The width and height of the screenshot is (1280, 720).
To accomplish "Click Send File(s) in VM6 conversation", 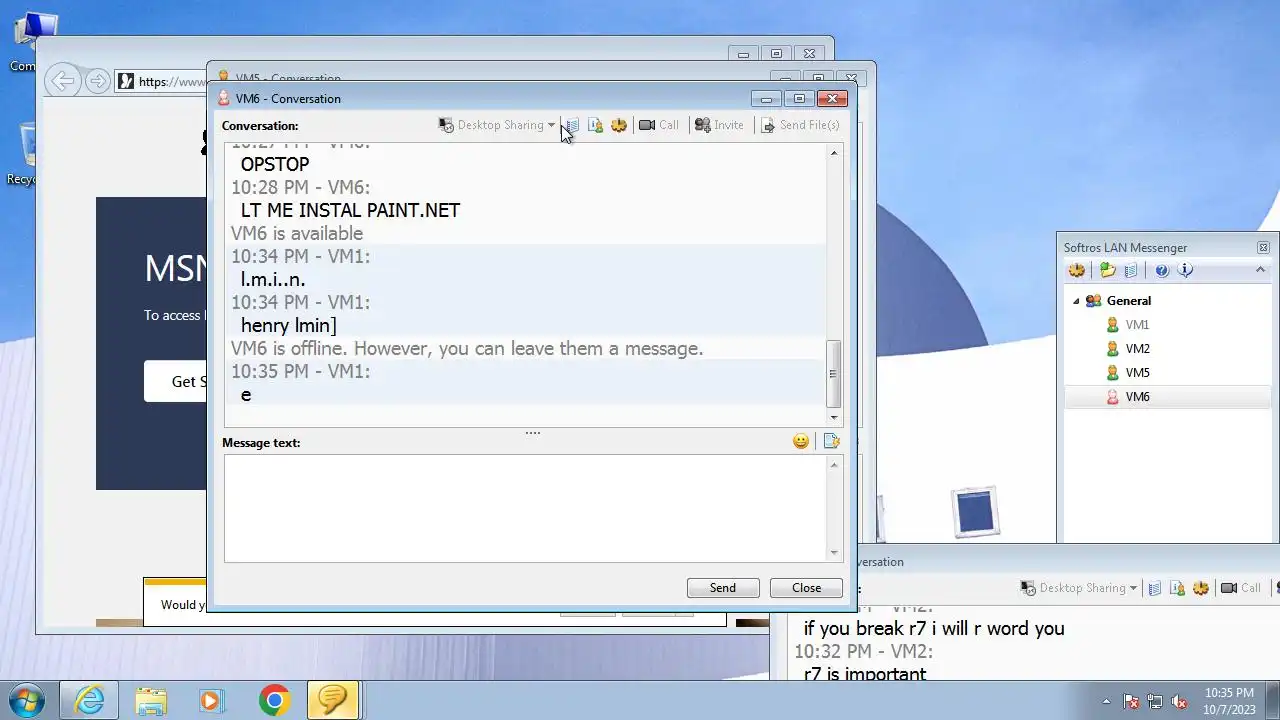I will pyautogui.click(x=800, y=125).
